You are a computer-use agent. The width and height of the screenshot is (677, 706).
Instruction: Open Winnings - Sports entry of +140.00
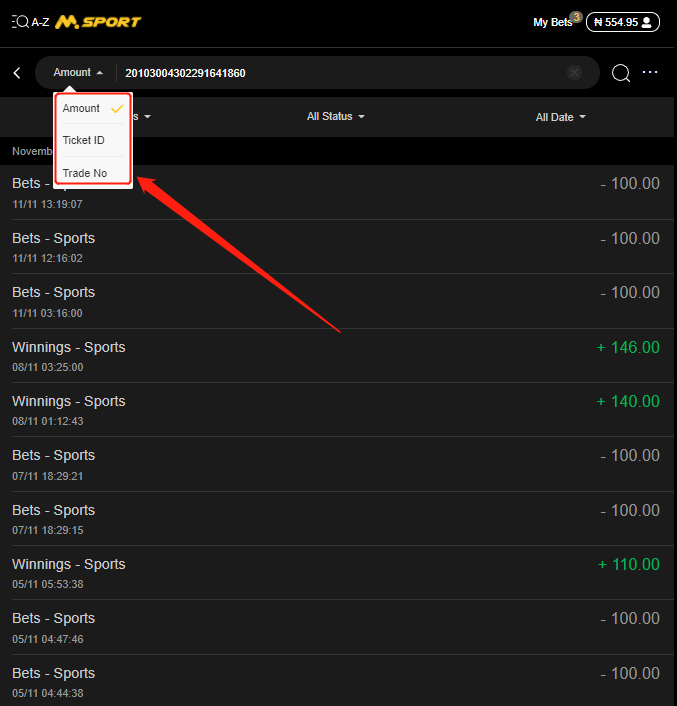tap(338, 410)
